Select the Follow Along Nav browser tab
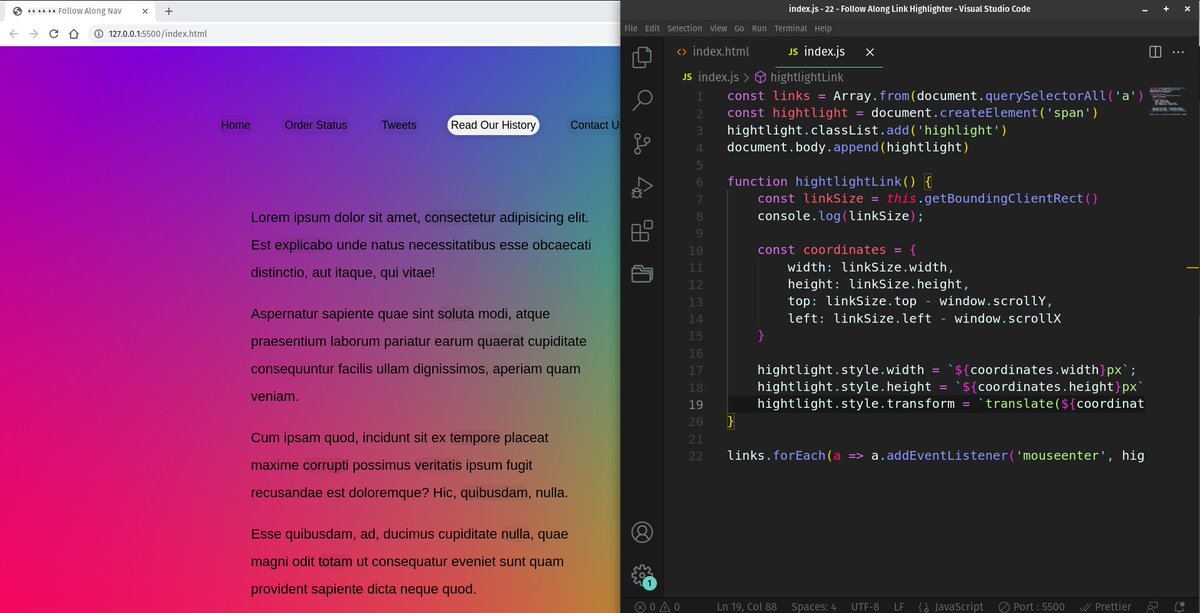 (x=78, y=11)
